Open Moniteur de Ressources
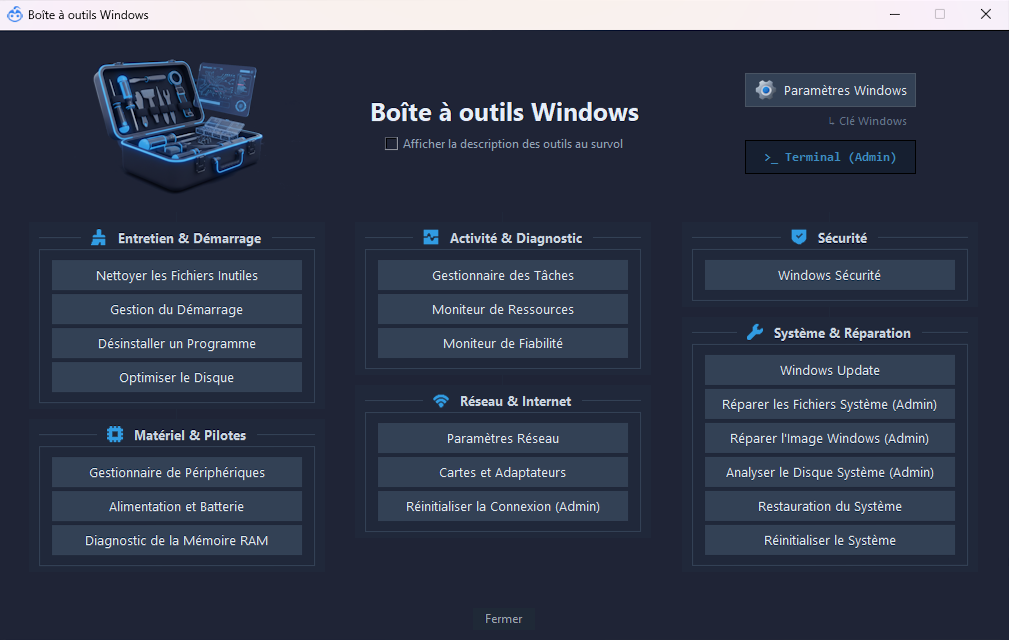 pos(503,309)
